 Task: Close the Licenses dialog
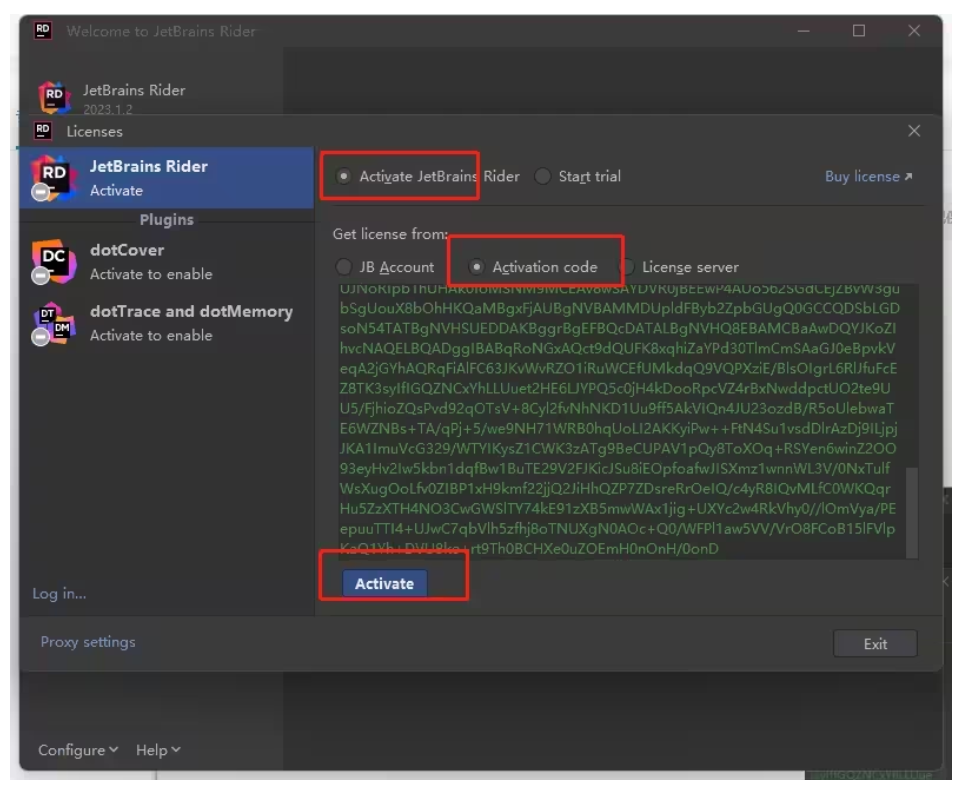point(913,131)
